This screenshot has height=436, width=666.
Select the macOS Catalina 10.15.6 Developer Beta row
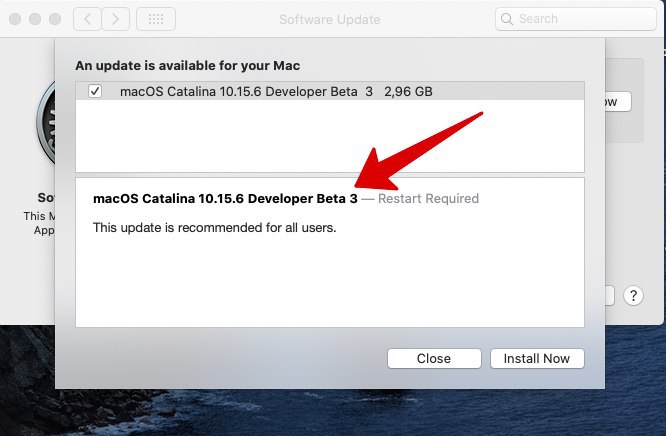click(x=330, y=91)
